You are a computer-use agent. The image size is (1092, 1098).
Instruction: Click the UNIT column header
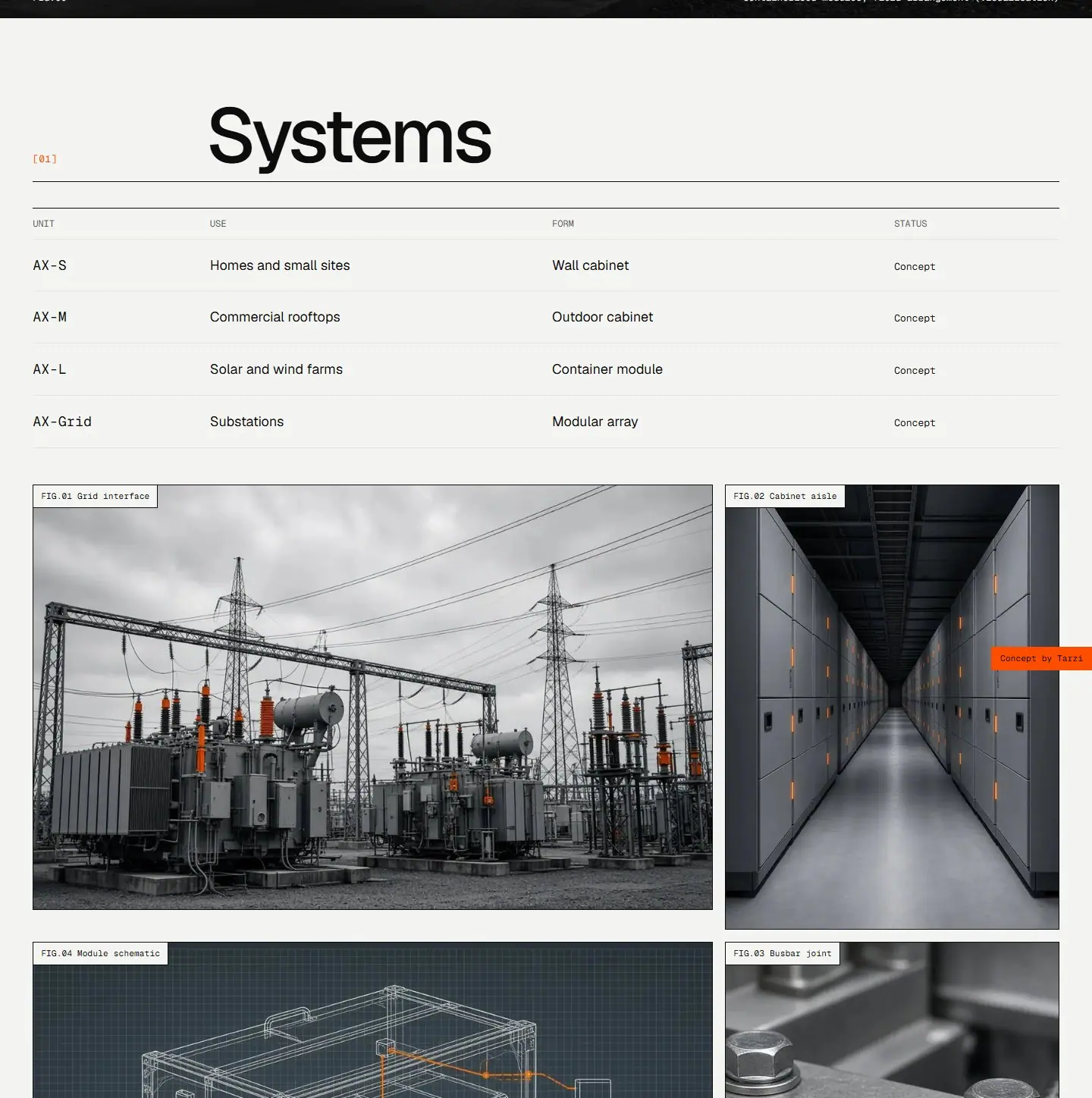click(x=43, y=224)
